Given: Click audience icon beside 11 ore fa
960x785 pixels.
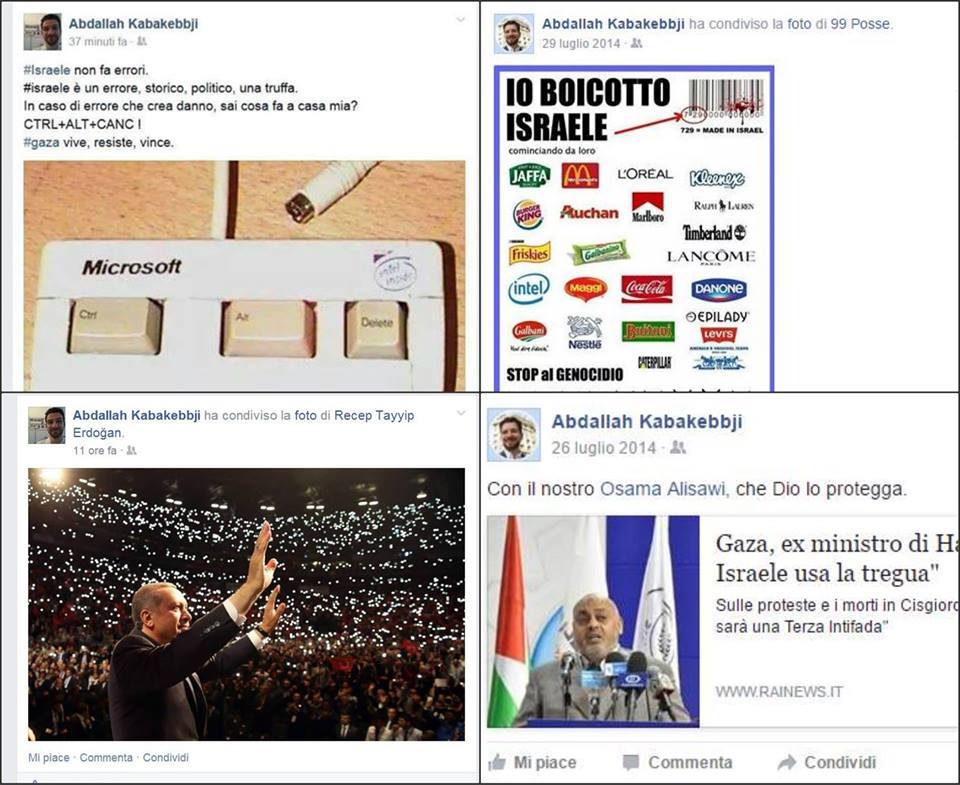Looking at the screenshot, I should (x=131, y=450).
